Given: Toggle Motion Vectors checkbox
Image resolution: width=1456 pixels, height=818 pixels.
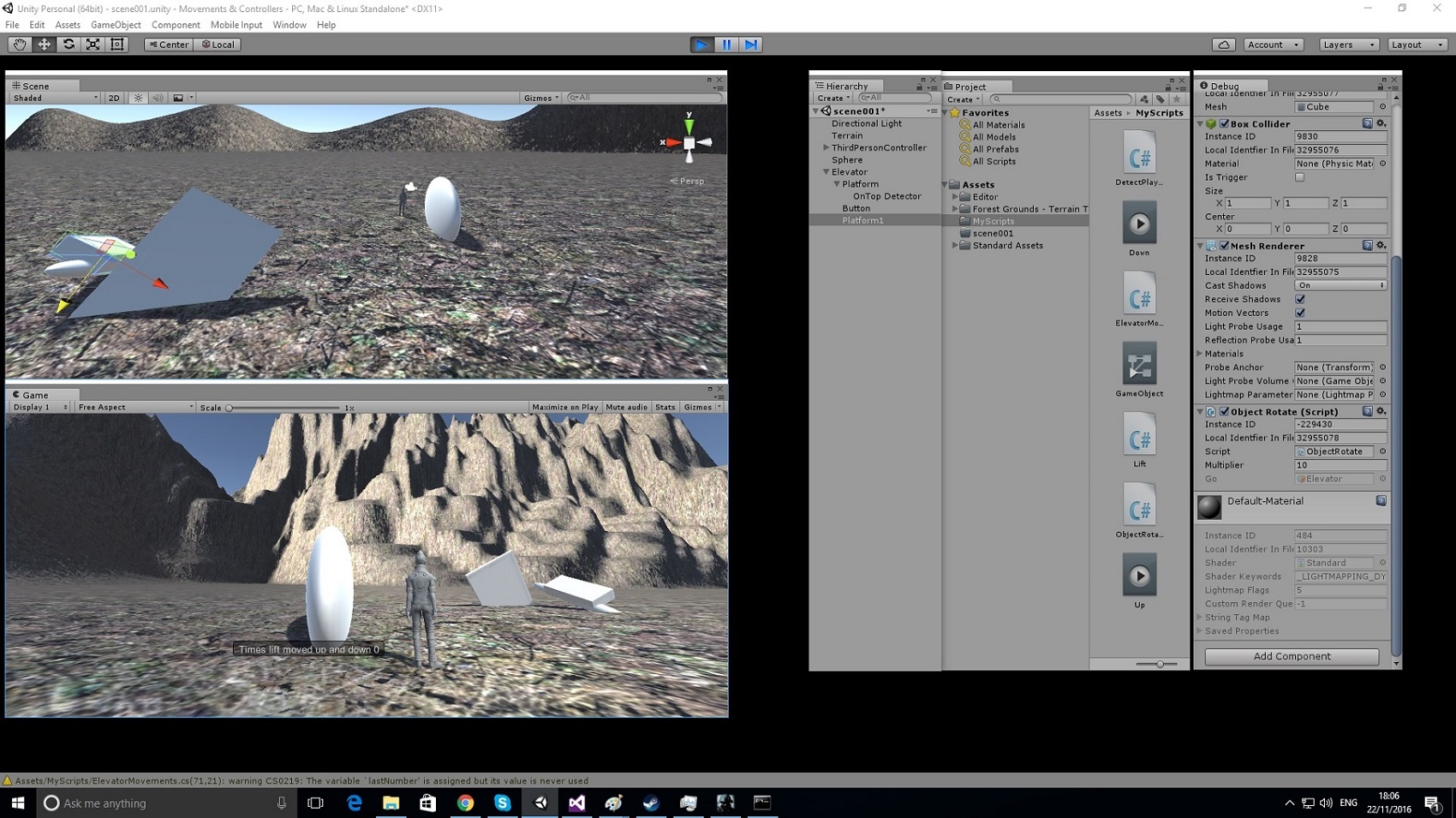Looking at the screenshot, I should click(1299, 313).
